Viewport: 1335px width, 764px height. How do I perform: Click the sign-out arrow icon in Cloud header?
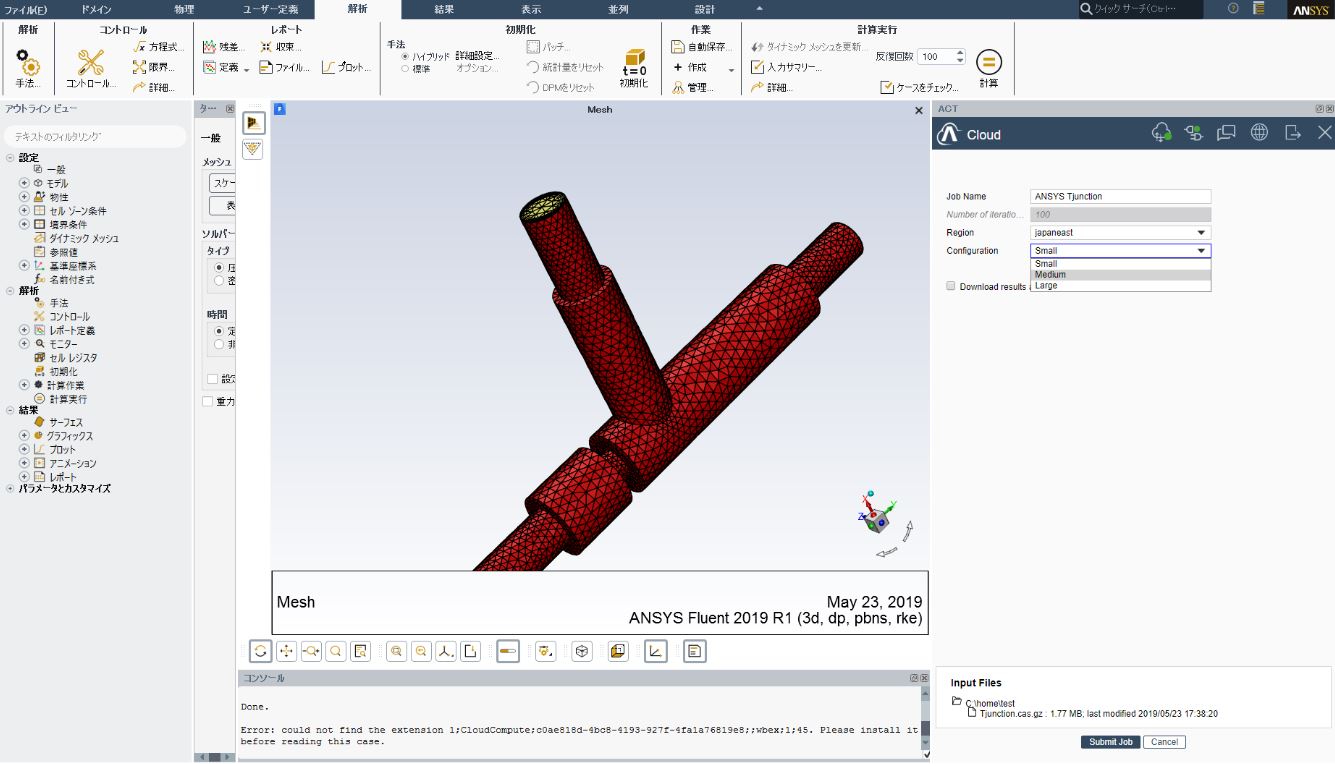tap(1293, 132)
